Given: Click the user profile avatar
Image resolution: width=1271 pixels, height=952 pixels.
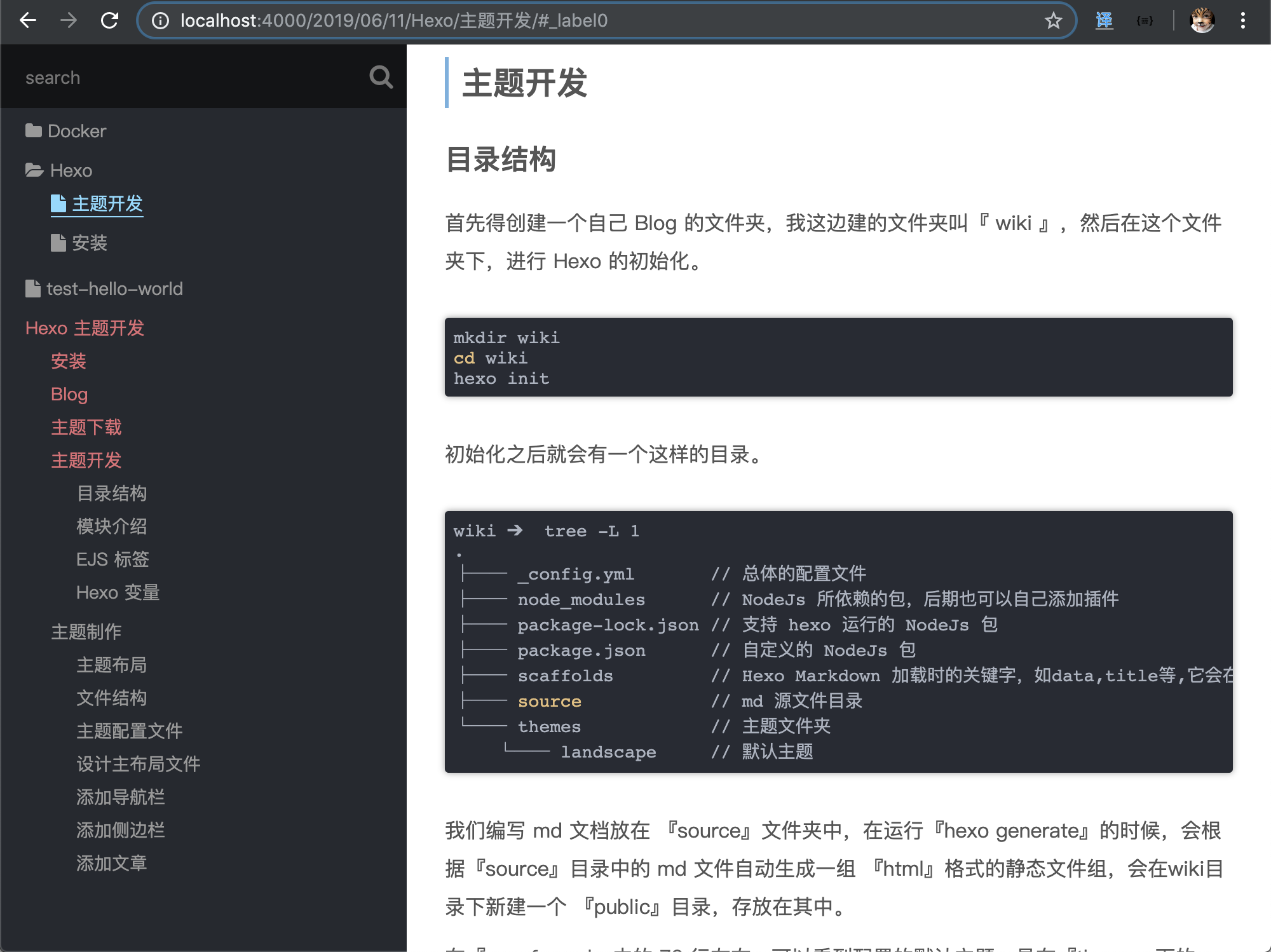Looking at the screenshot, I should [x=1202, y=20].
